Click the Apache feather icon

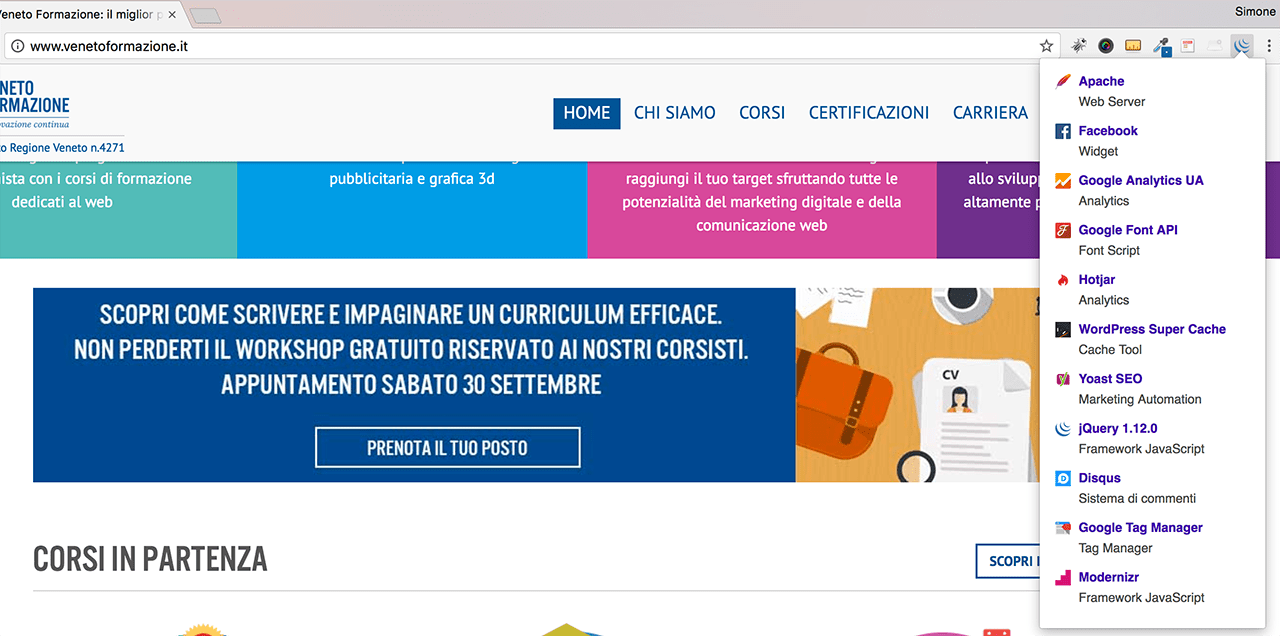1063,82
